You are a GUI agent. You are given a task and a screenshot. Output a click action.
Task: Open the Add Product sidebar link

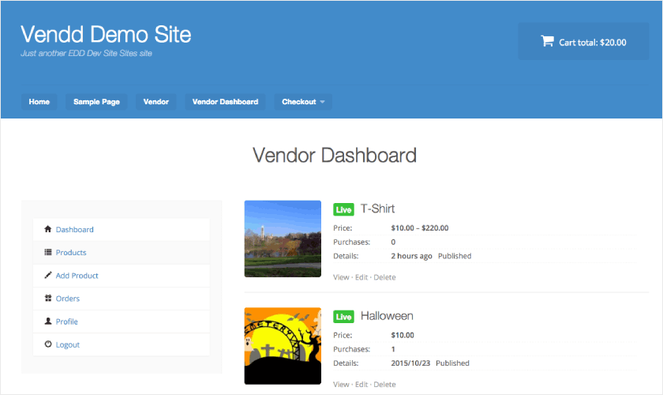77,276
